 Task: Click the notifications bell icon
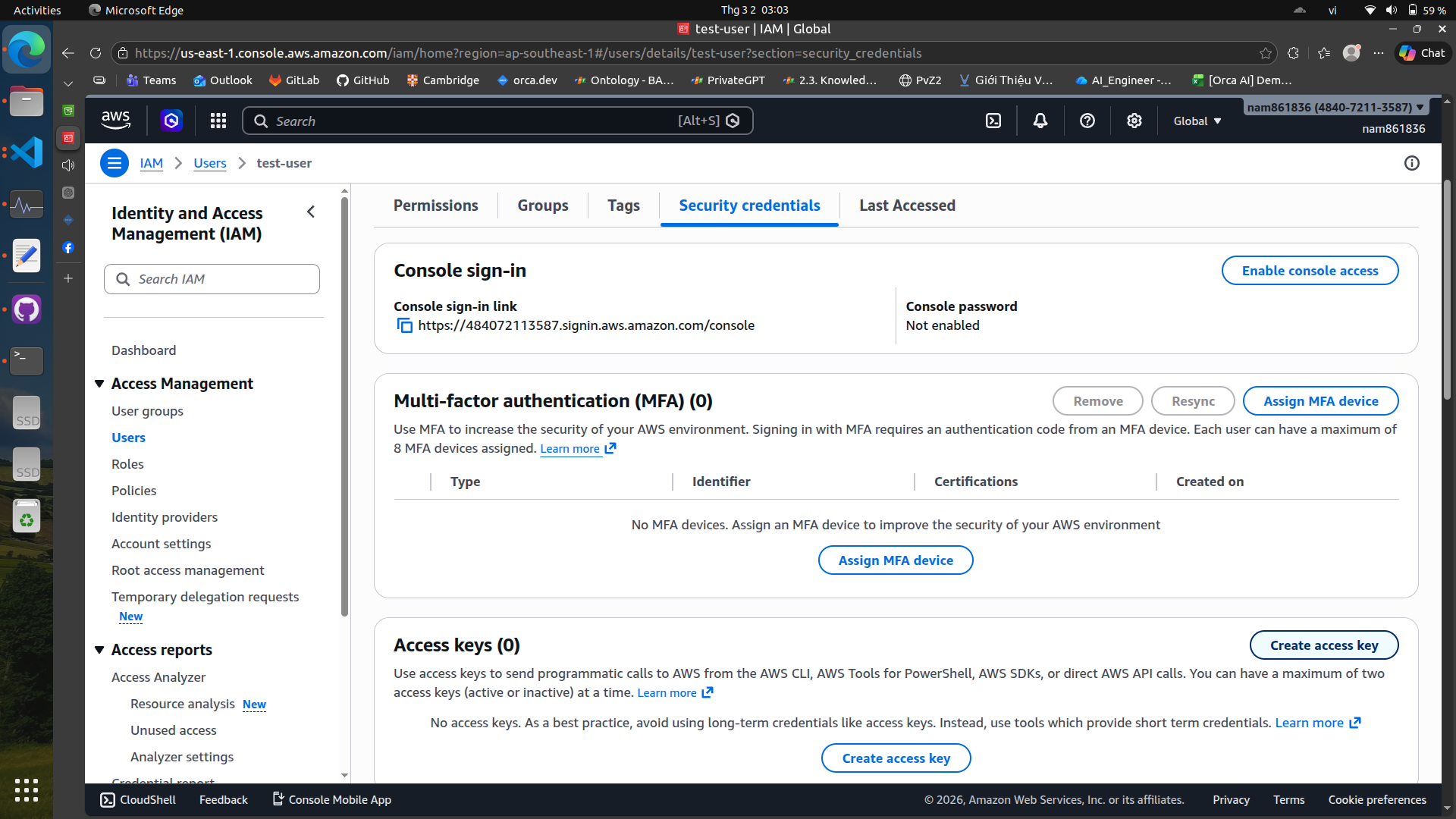click(x=1040, y=121)
